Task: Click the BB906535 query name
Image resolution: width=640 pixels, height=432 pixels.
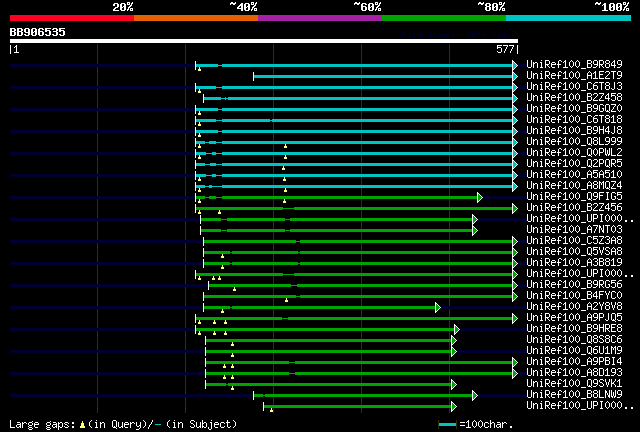Action: point(38,32)
